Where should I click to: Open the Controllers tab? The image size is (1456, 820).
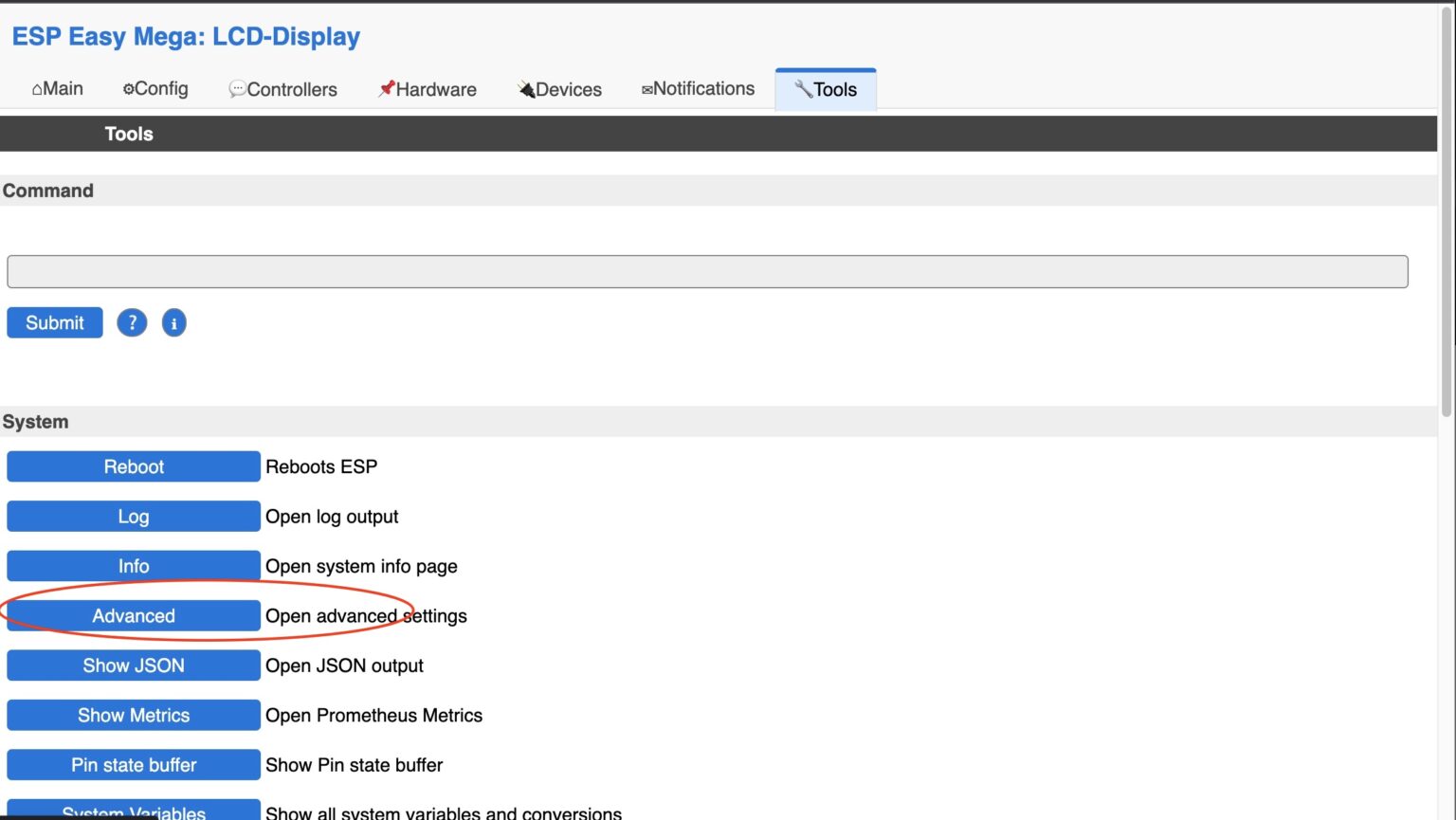[x=282, y=89]
